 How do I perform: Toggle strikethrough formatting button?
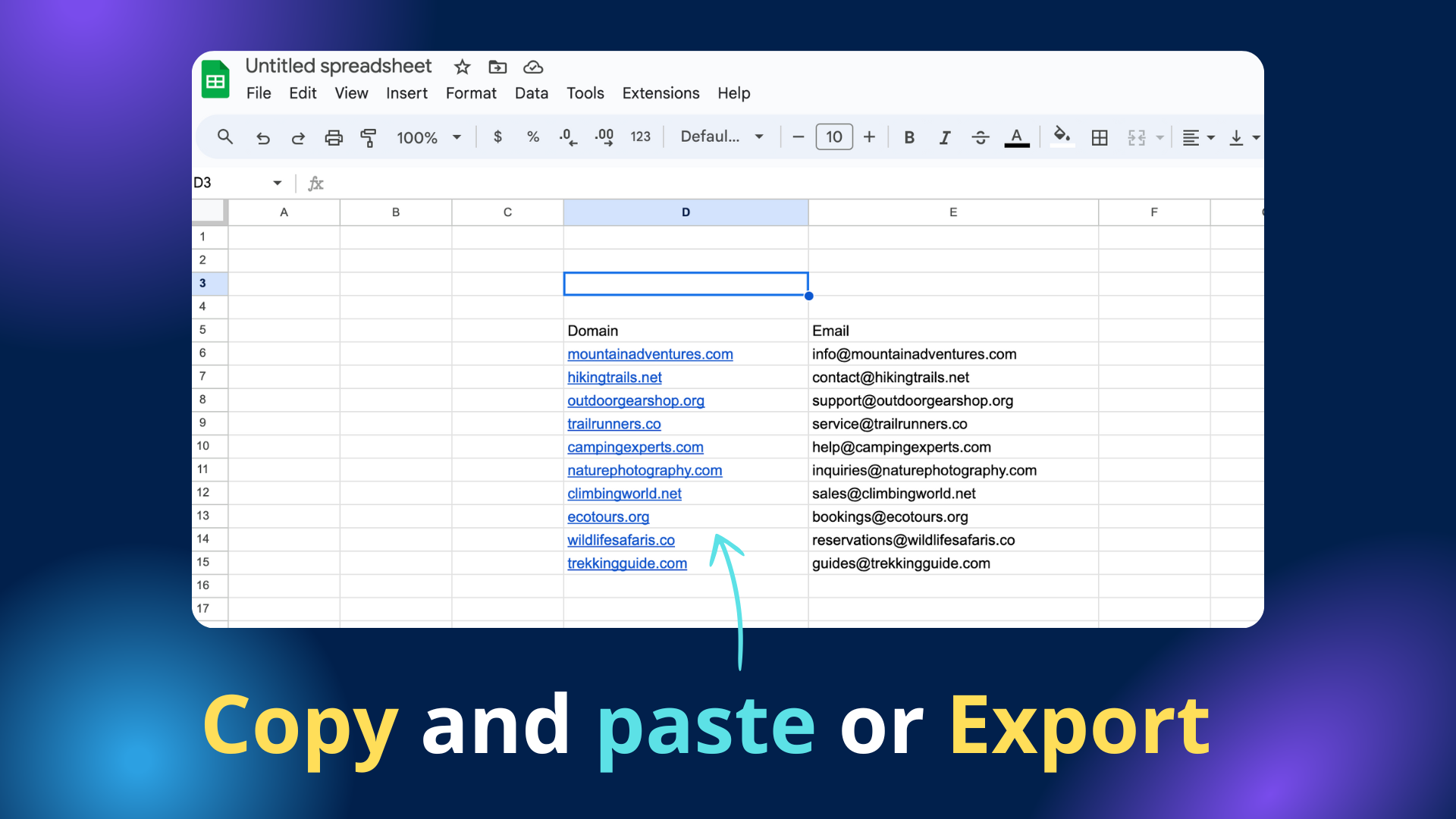(980, 137)
